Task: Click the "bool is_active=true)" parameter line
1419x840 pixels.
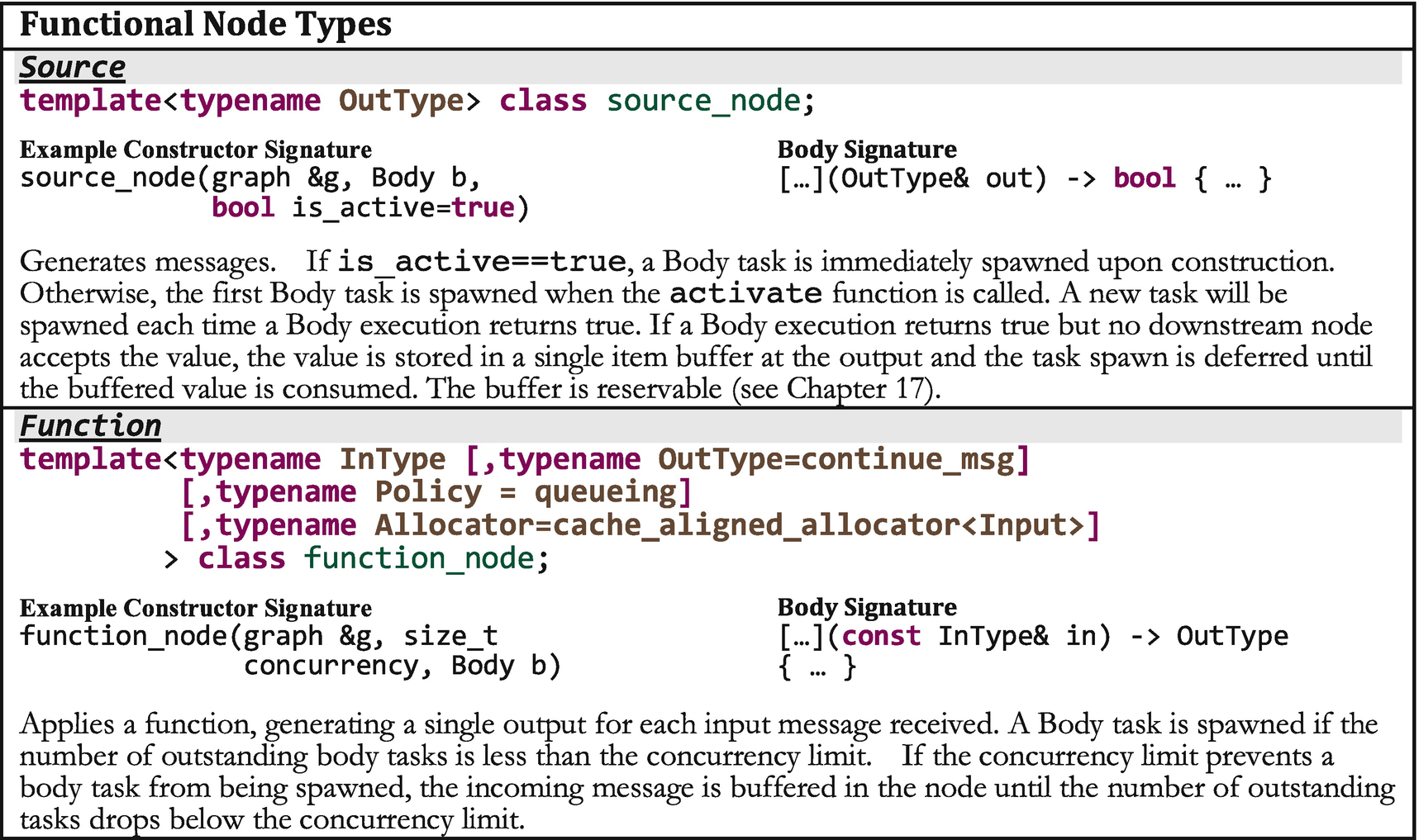Action: tap(370, 207)
